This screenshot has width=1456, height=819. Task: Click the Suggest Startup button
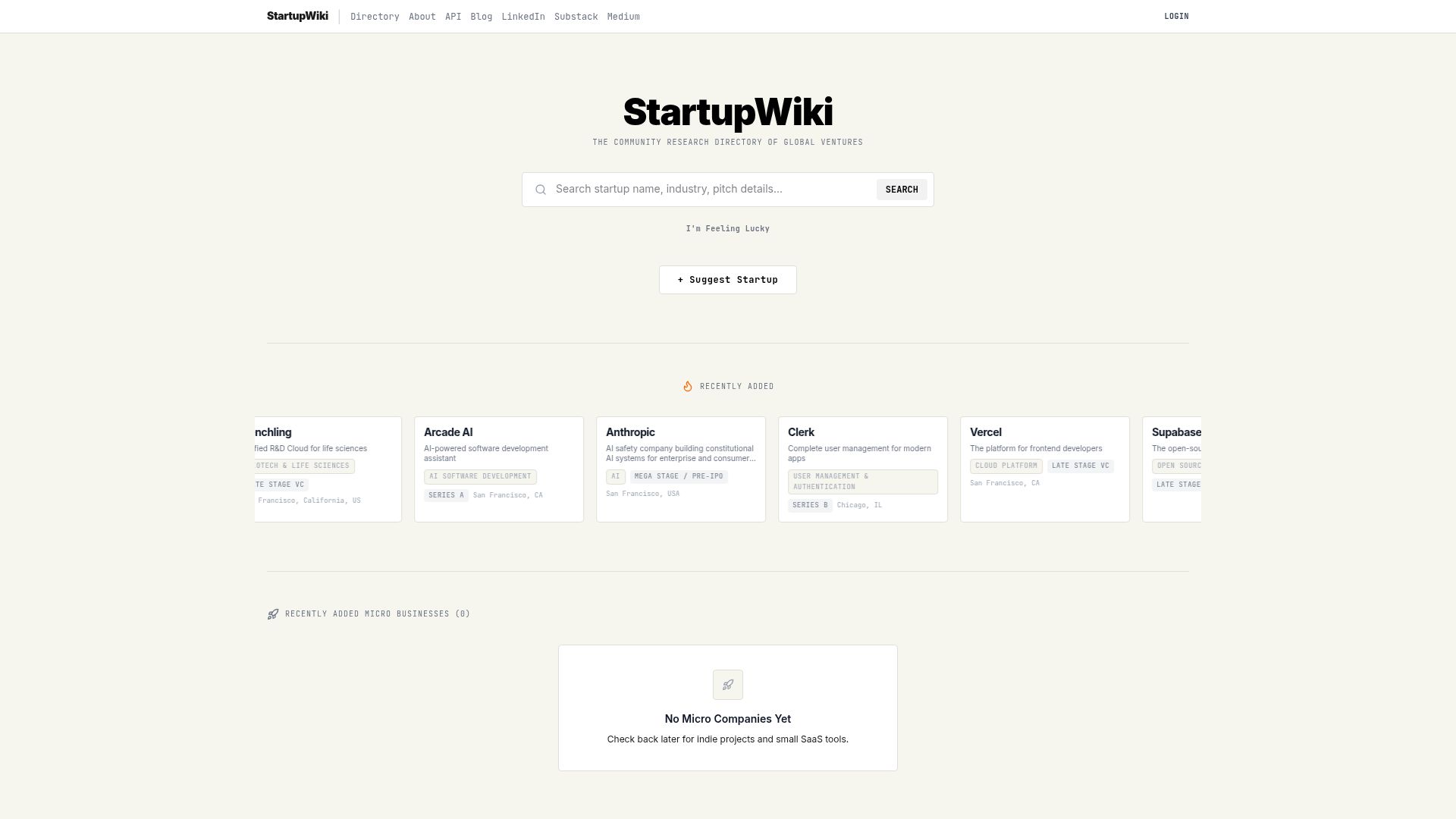(x=728, y=280)
